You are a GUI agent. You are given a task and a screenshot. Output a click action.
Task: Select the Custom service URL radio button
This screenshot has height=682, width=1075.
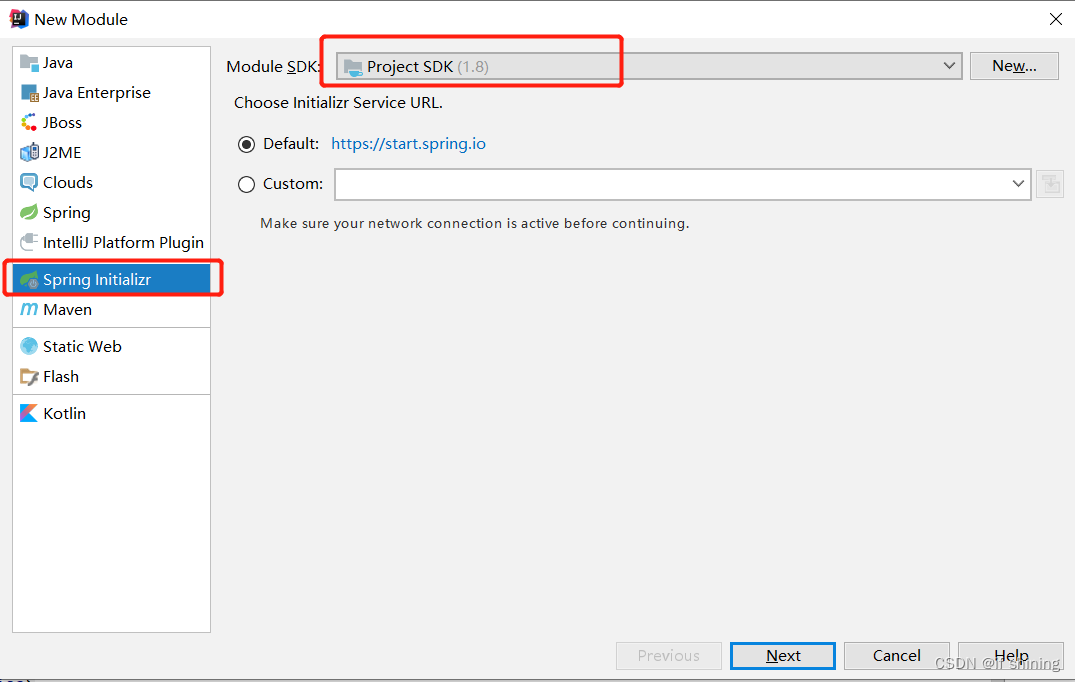(246, 184)
